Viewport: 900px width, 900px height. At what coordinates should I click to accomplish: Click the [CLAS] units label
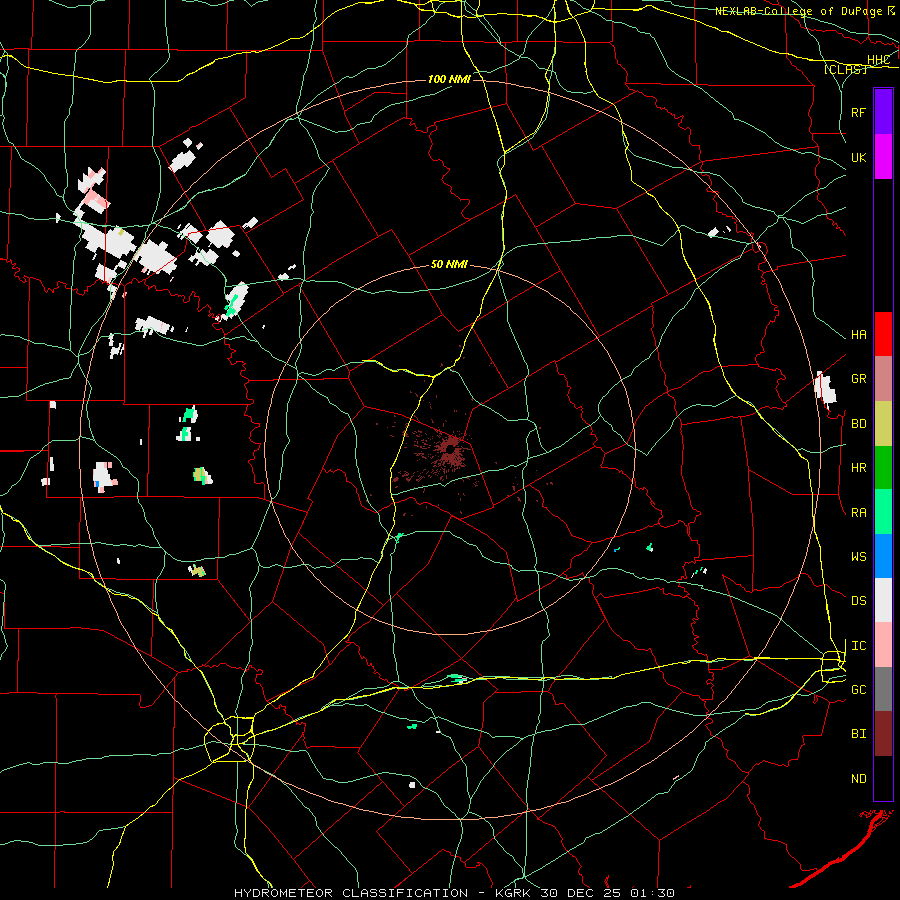(845, 69)
